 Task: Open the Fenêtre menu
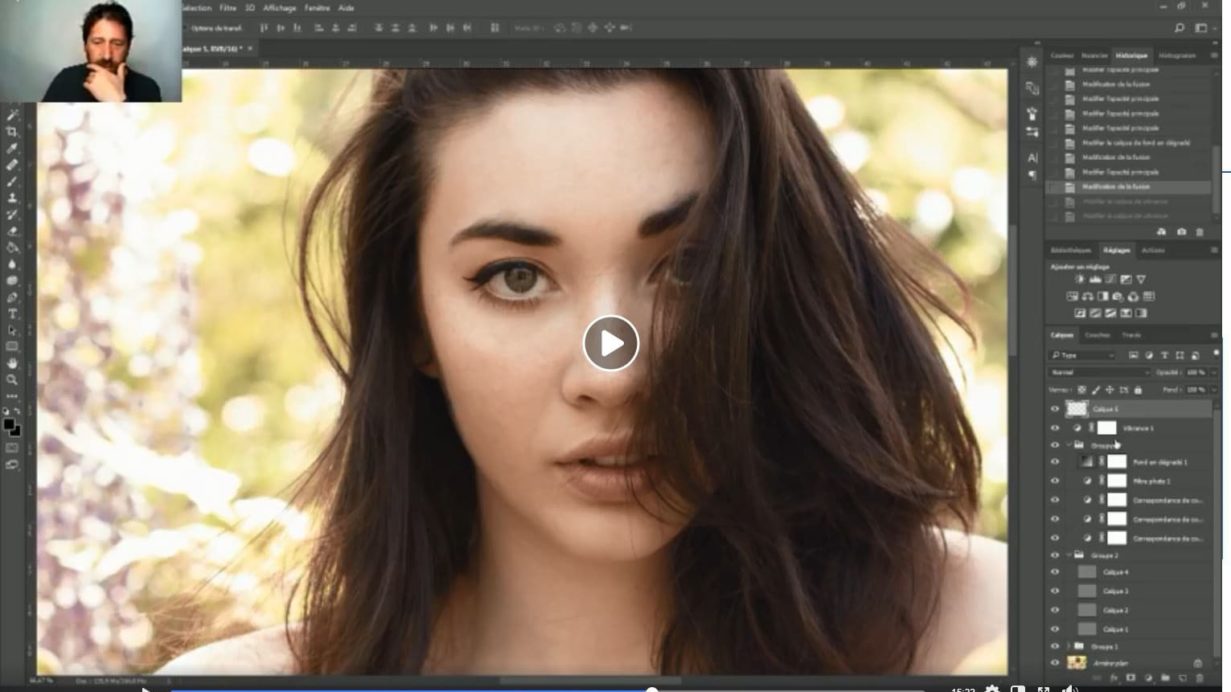click(318, 7)
